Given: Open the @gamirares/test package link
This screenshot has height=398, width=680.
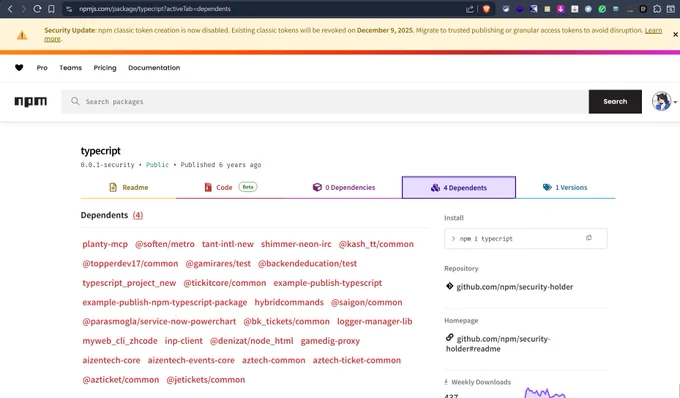Looking at the screenshot, I should [x=218, y=264].
